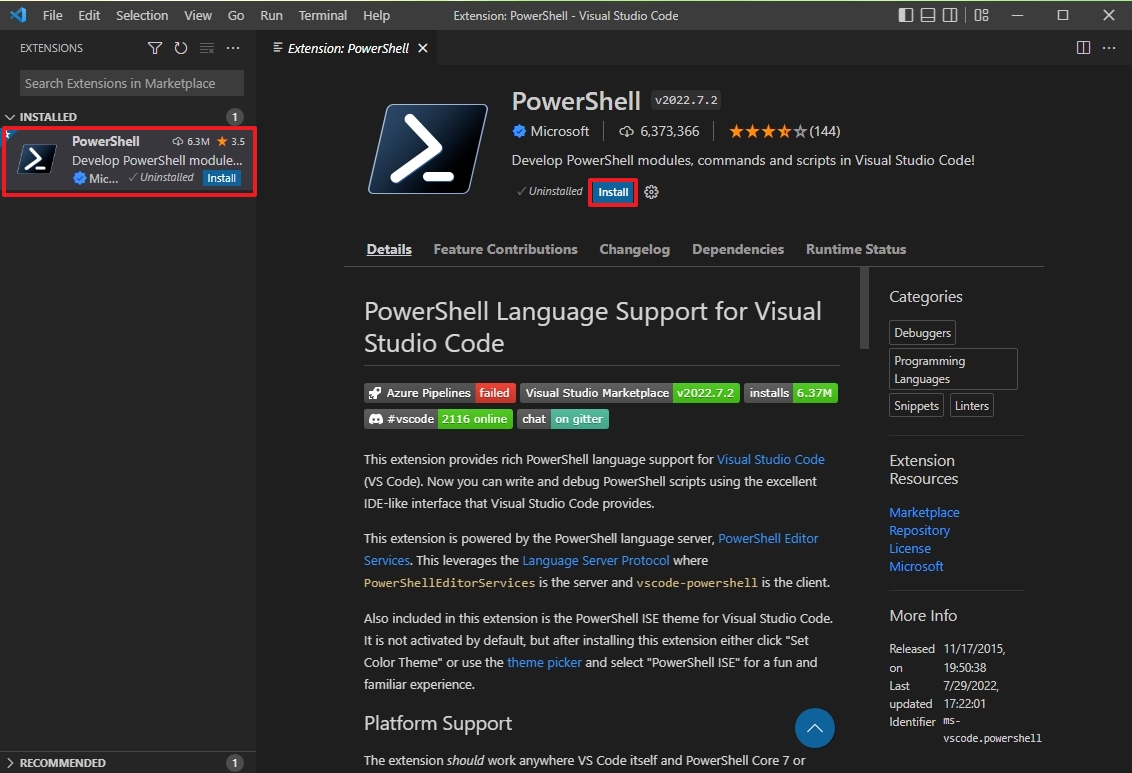Close the Extension: PowerShell tab
Viewport: 1132px width, 773px height.
click(x=423, y=48)
